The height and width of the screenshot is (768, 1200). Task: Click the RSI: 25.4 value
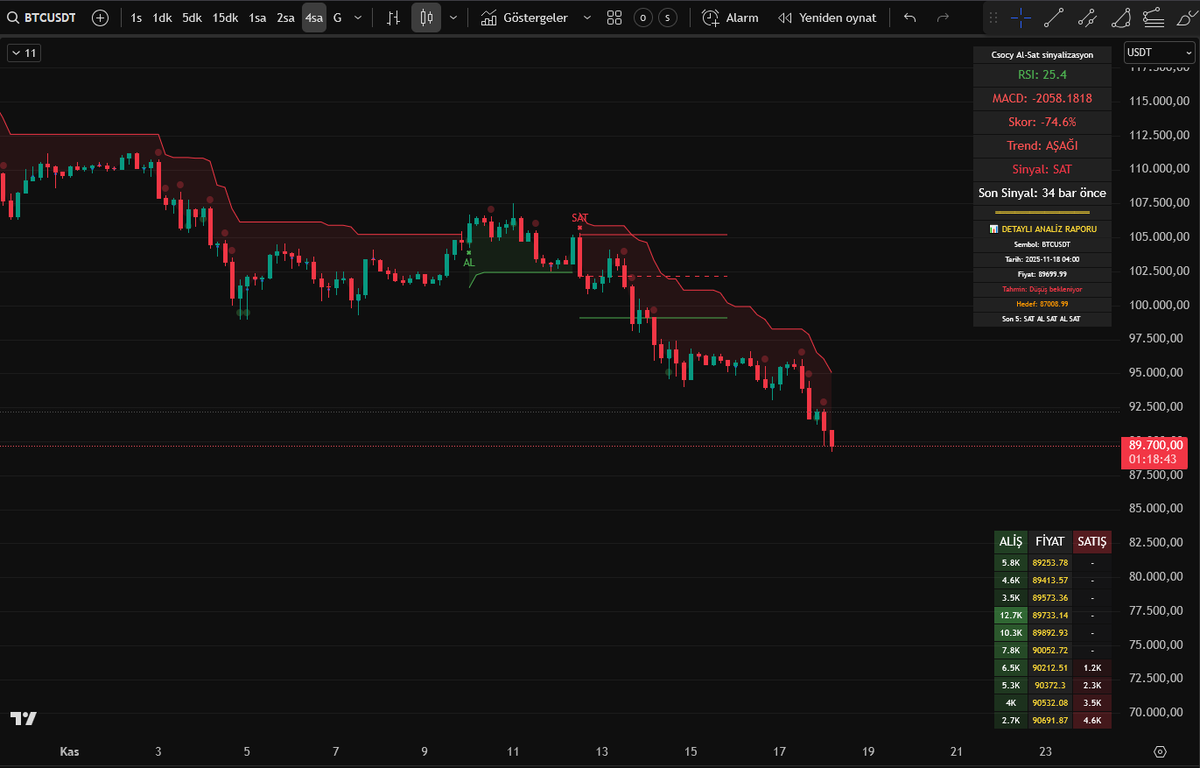point(1042,74)
